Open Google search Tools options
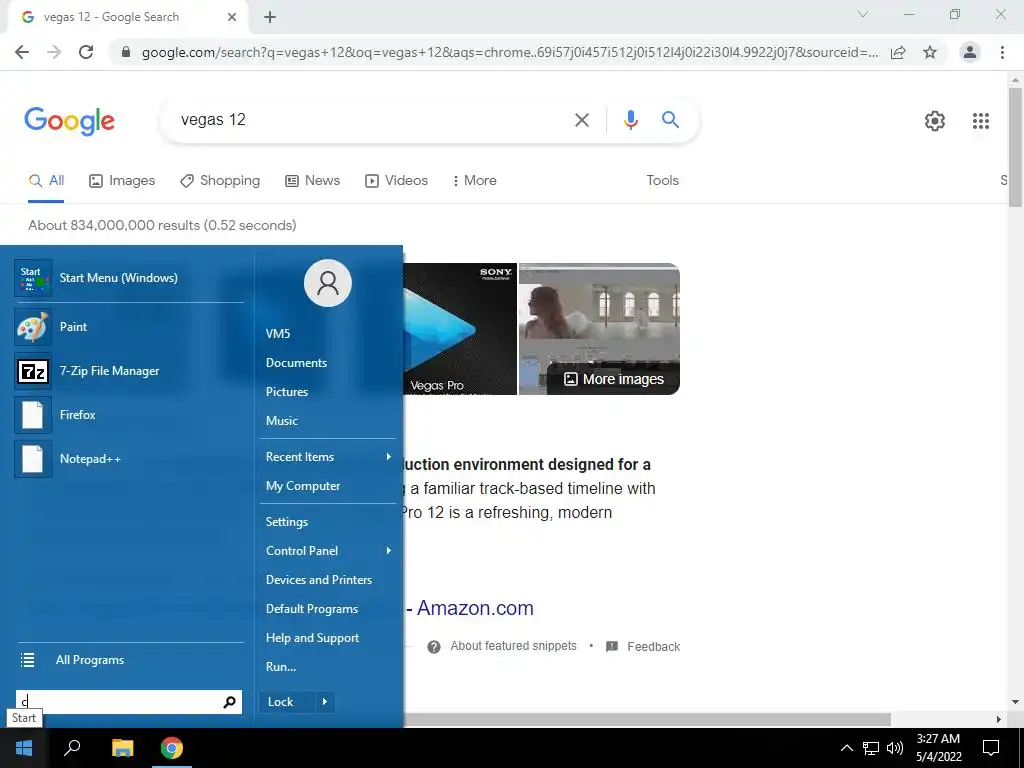 (662, 181)
